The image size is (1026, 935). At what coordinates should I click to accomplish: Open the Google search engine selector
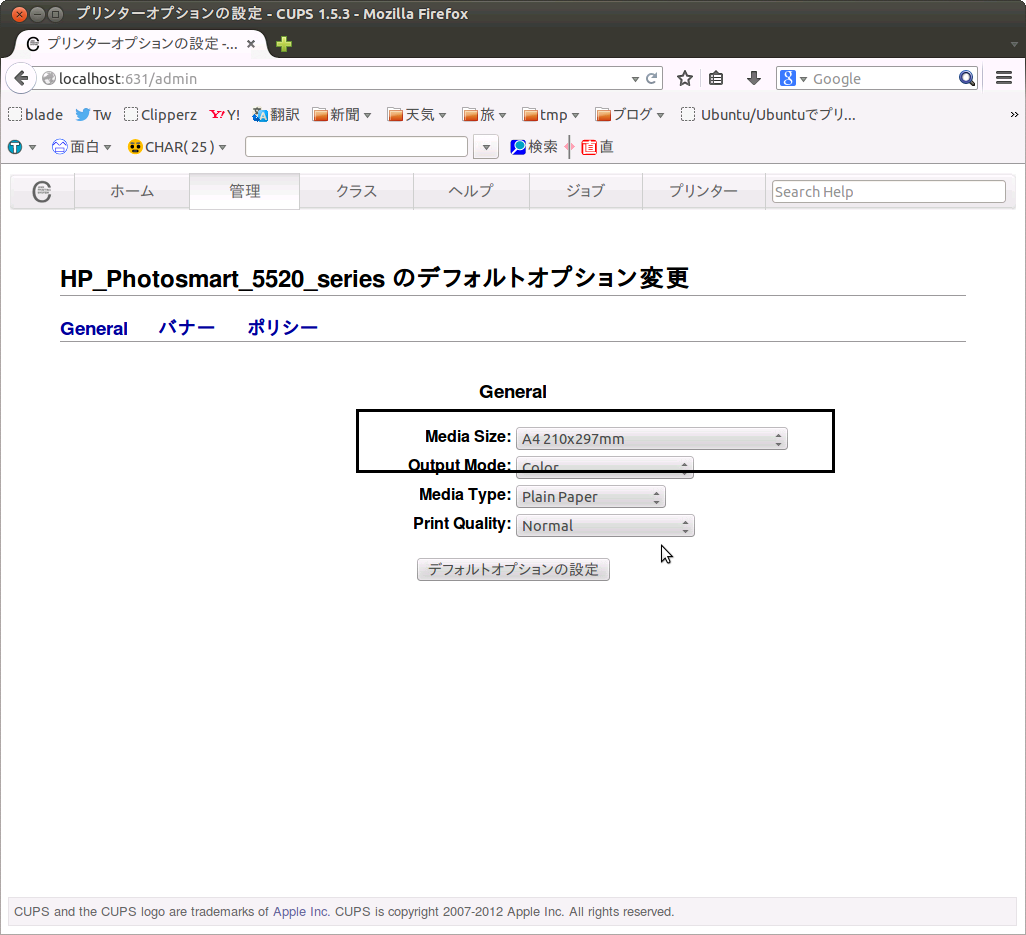tap(794, 79)
